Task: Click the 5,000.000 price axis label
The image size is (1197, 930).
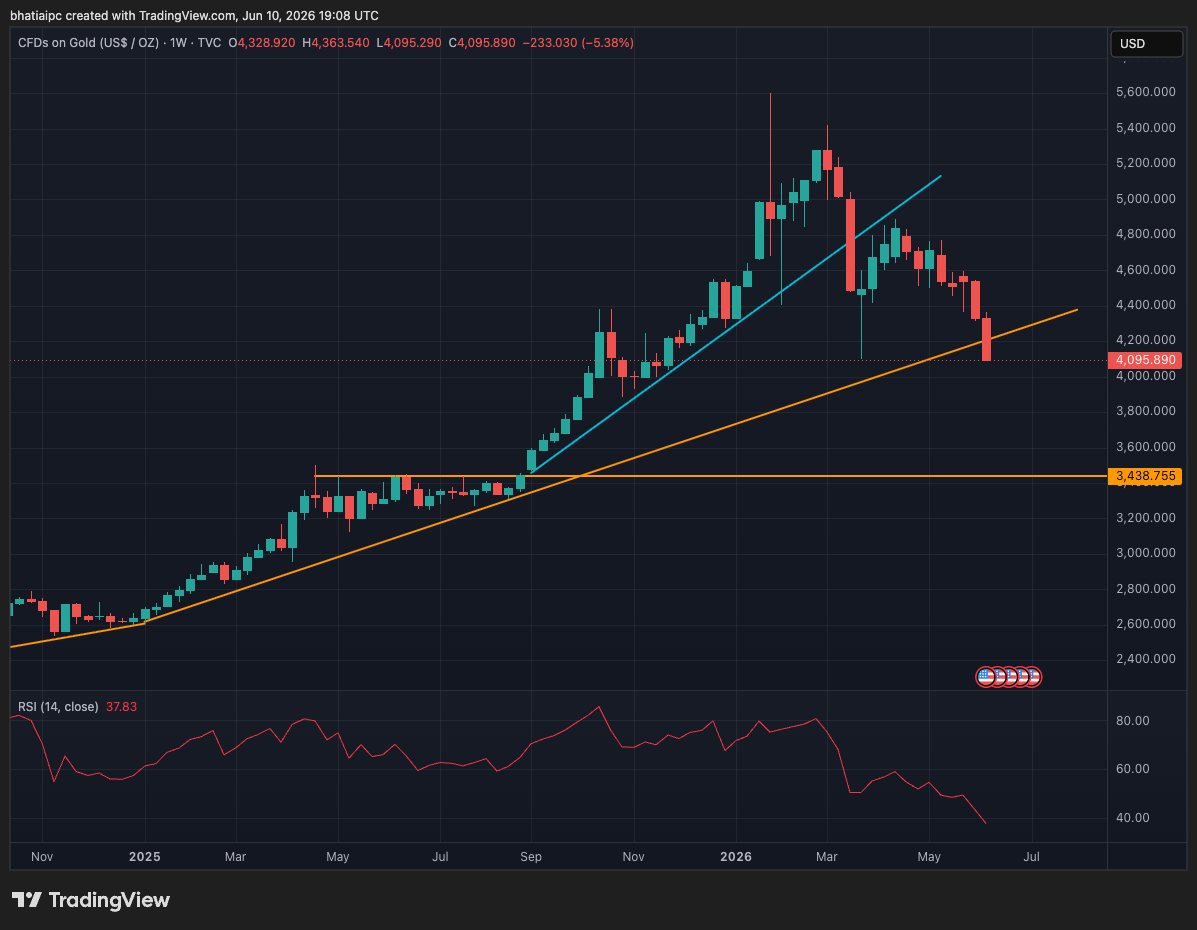Action: pos(1145,199)
